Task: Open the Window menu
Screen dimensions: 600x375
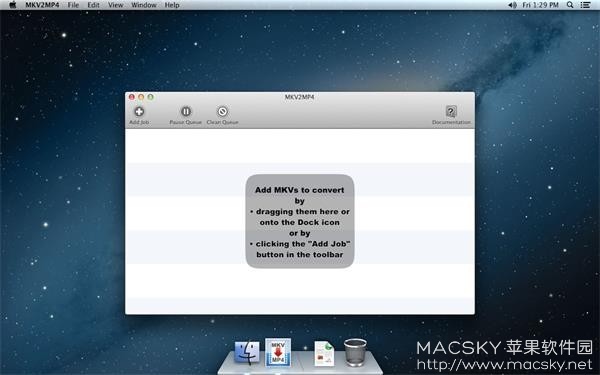Action: tap(144, 5)
